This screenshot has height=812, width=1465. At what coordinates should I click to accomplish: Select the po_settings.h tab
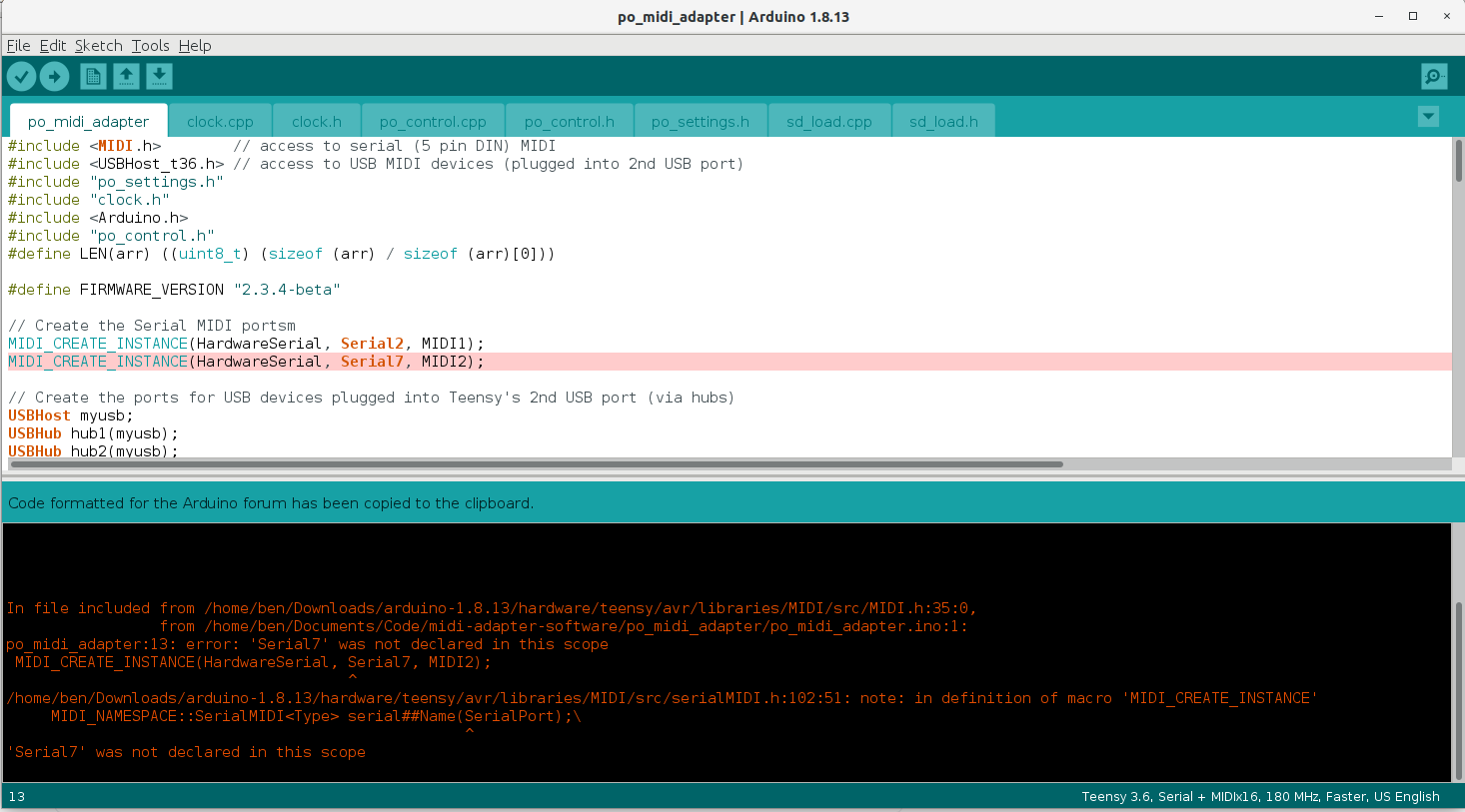click(700, 121)
